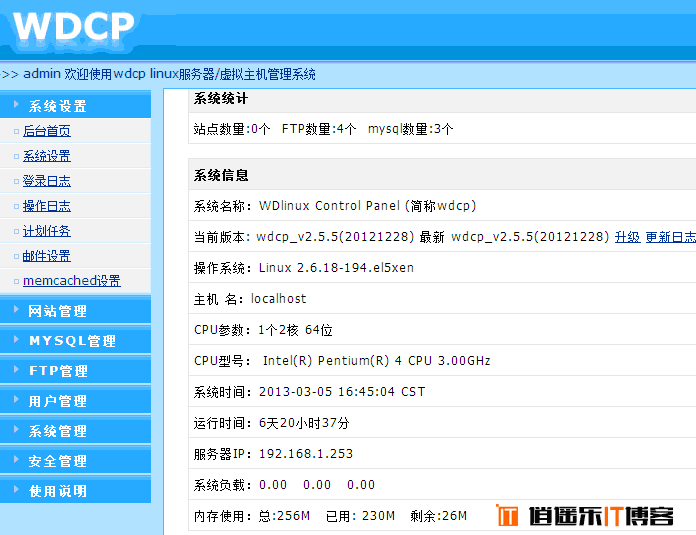Click the arrow icon beside 系统管理
Viewport: 696px width, 535px height.
coord(16,429)
